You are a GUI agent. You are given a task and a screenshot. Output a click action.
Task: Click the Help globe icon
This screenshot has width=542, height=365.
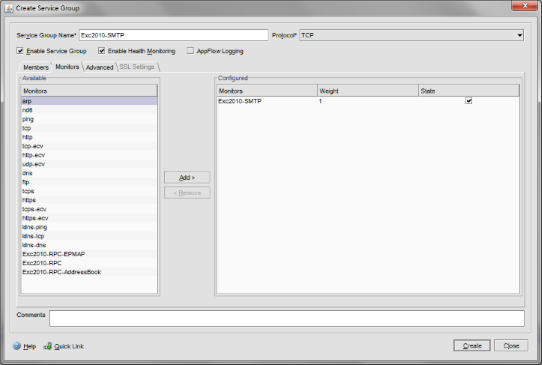[x=17, y=346]
